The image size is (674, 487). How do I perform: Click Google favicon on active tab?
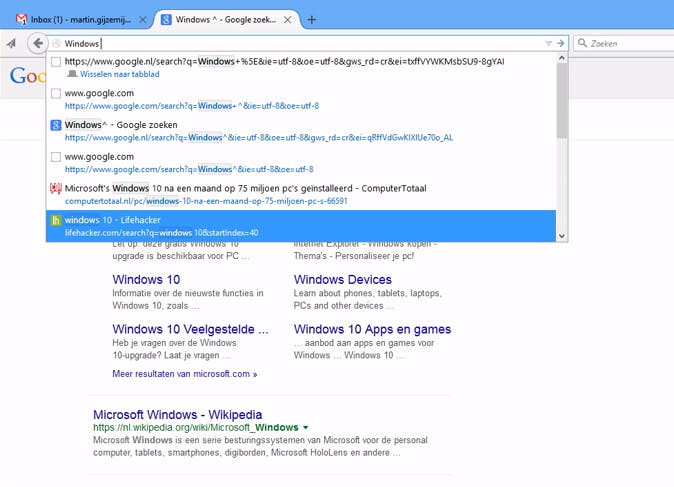point(166,19)
